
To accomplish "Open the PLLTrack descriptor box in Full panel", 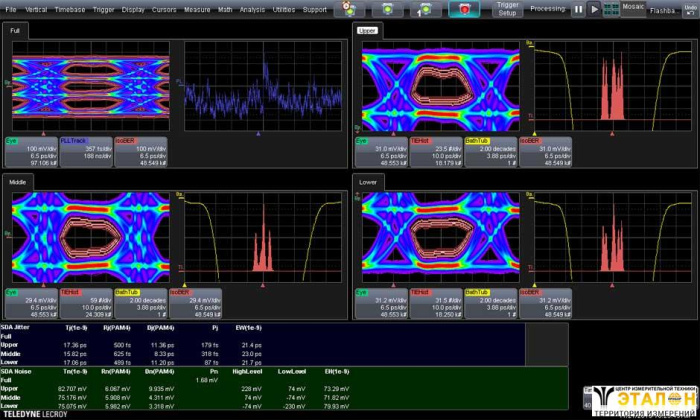I will coord(85,151).
